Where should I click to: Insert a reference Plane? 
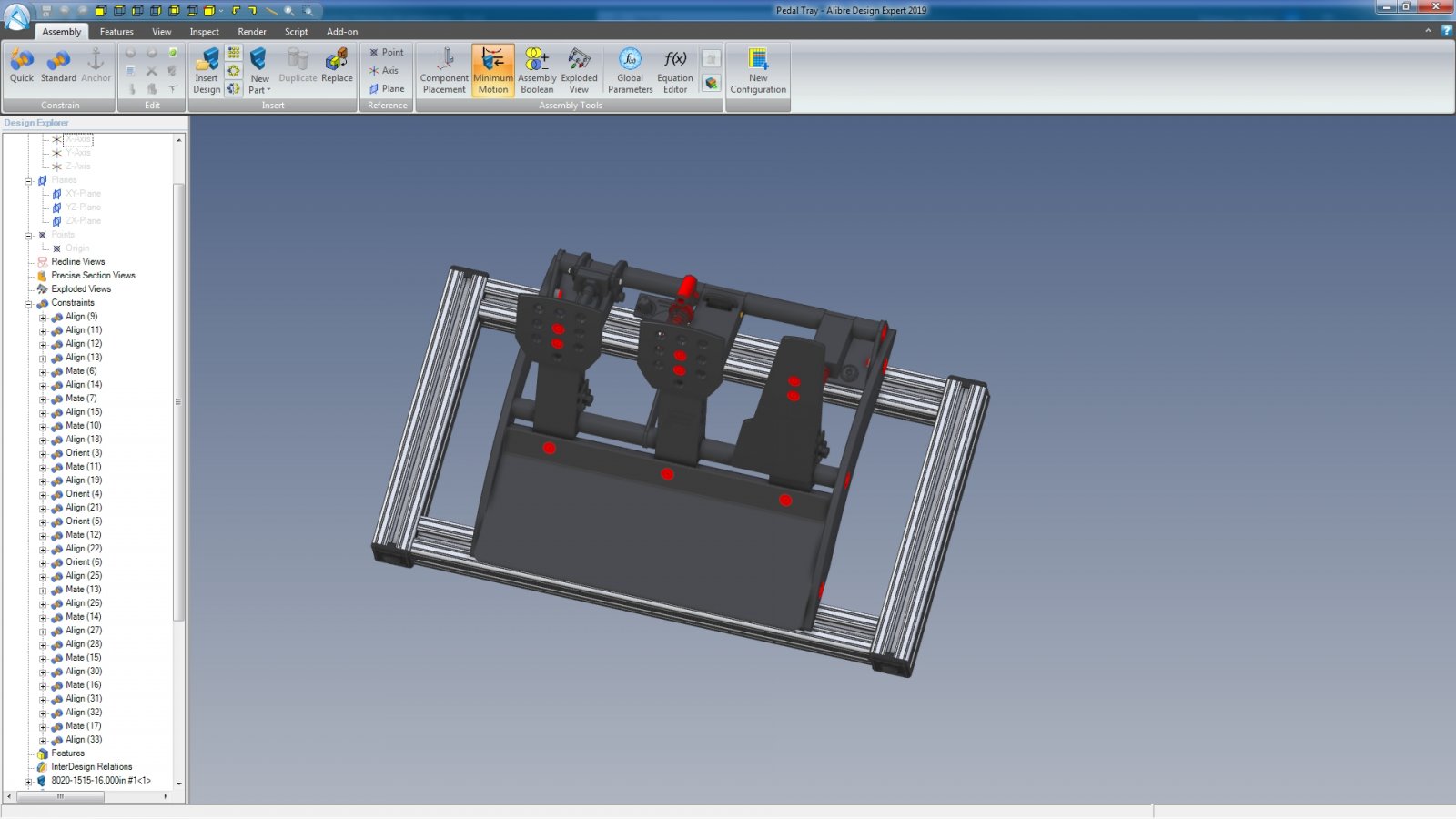pos(387,89)
